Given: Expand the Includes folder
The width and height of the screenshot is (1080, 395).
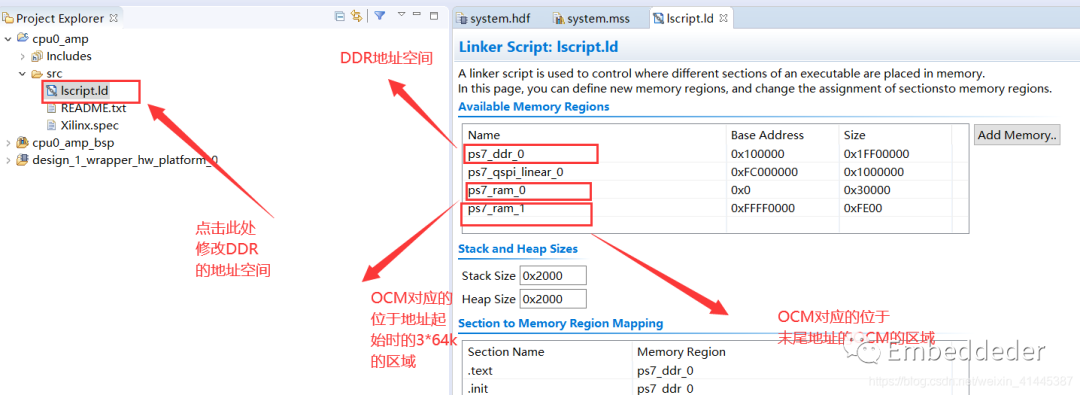Looking at the screenshot, I should coord(23,56).
